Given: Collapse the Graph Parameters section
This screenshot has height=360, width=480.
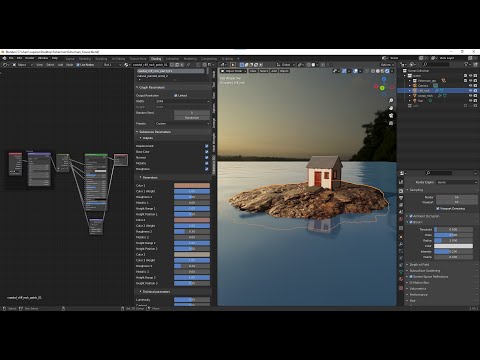Looking at the screenshot, I should coord(152,87).
